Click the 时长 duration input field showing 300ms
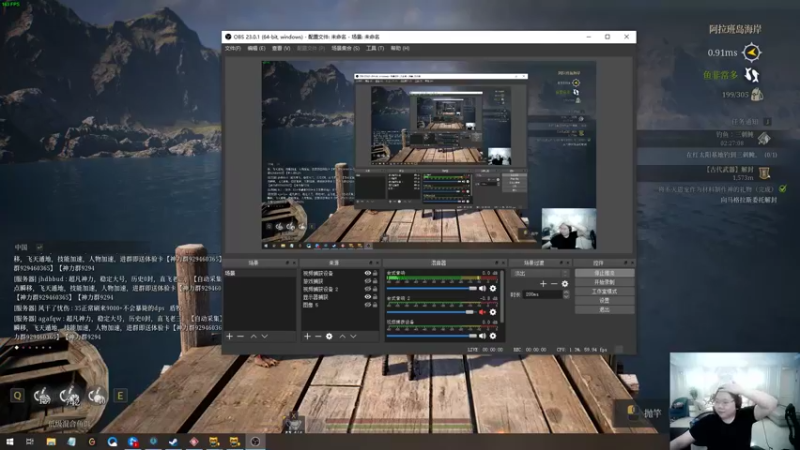The image size is (800, 450). 543,294
